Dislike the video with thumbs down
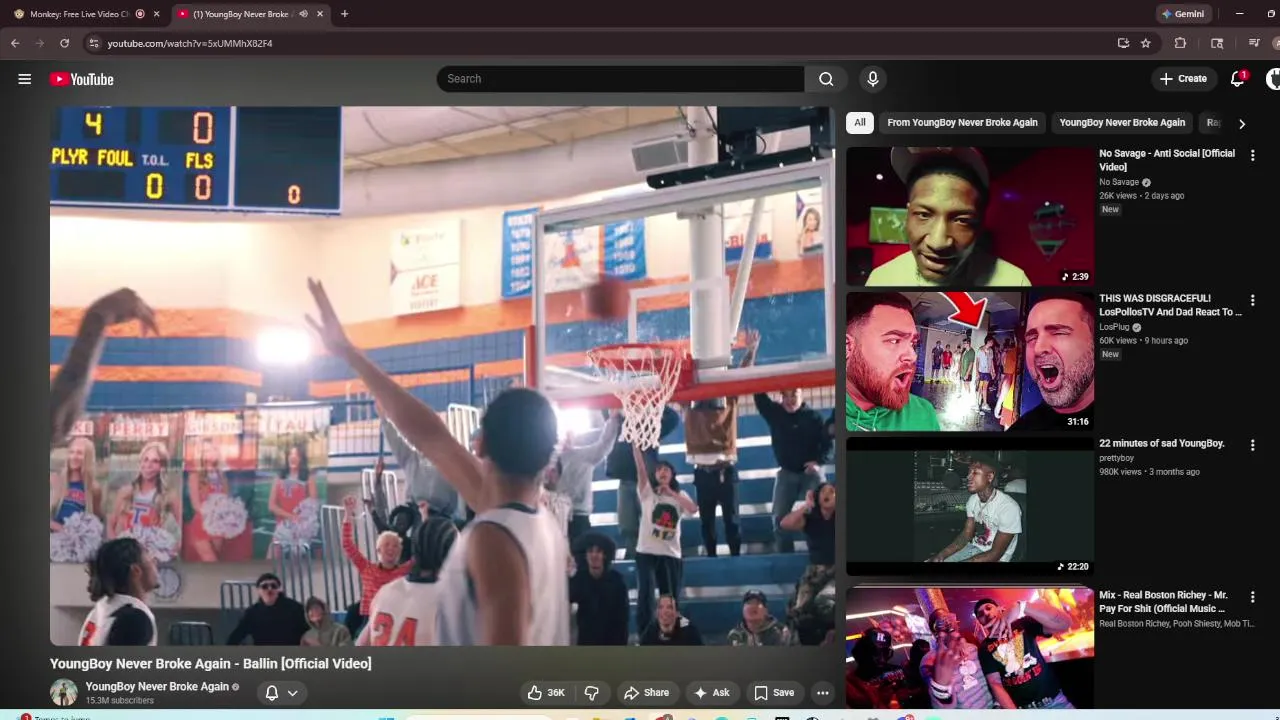The width and height of the screenshot is (1280, 720). click(x=591, y=692)
